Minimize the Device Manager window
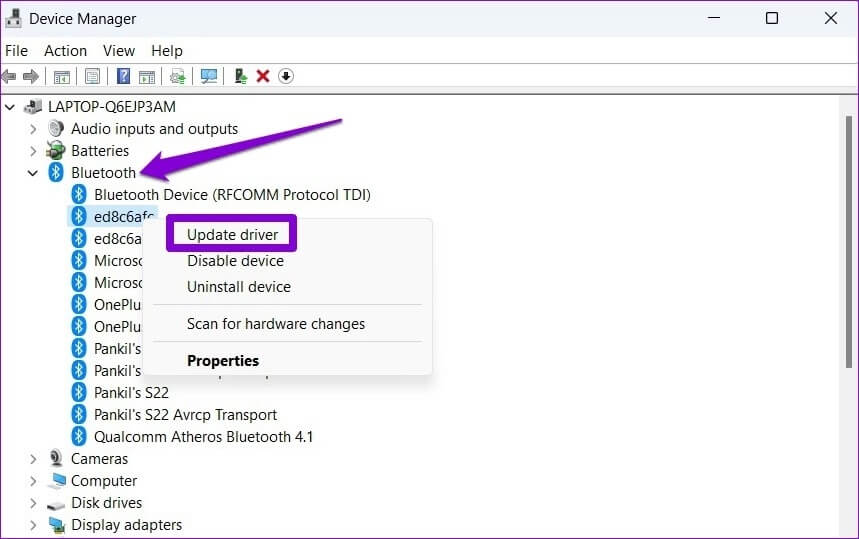The image size is (859, 539). click(x=714, y=18)
